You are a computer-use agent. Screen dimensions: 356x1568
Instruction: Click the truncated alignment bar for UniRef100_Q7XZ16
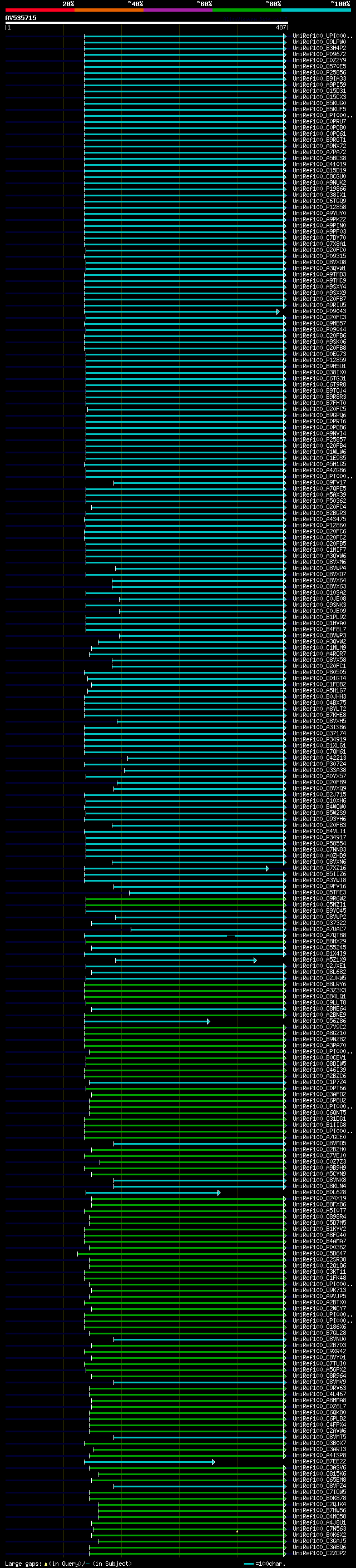click(176, 868)
